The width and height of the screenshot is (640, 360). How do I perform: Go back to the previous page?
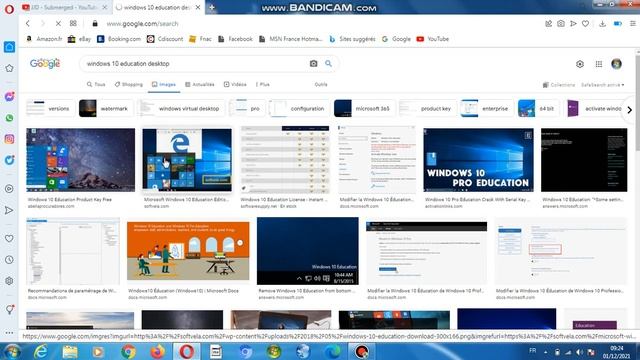coord(28,24)
